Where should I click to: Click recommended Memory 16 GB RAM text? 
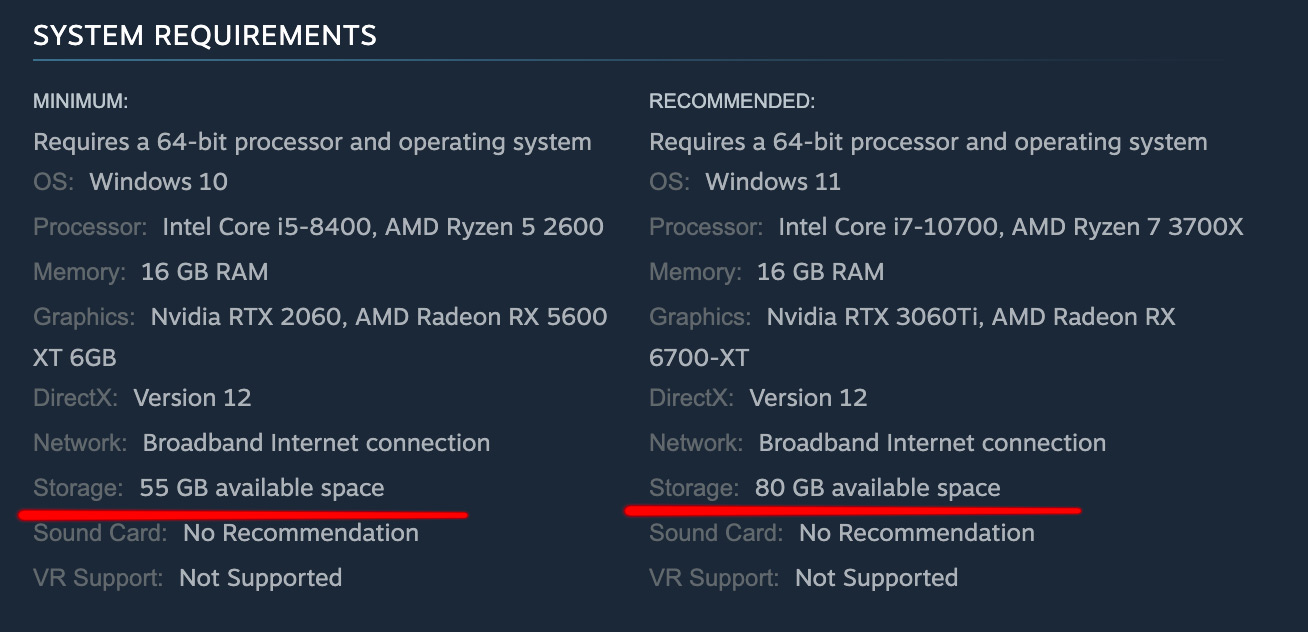(x=820, y=272)
